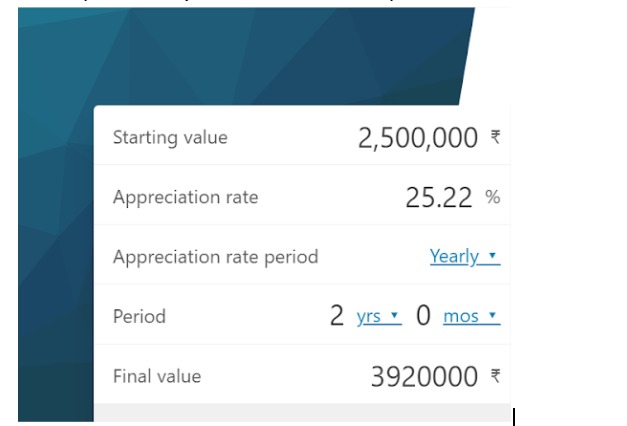Viewport: 627px width, 426px height.
Task: Click the percent symbol beside Appreciation rate
Action: [x=493, y=197]
